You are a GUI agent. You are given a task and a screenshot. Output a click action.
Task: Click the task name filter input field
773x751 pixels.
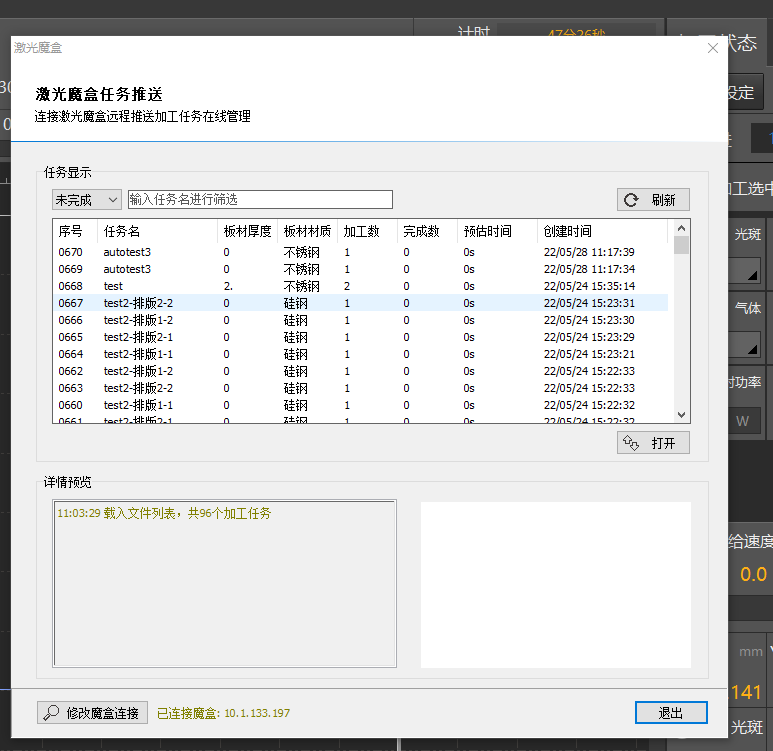260,200
